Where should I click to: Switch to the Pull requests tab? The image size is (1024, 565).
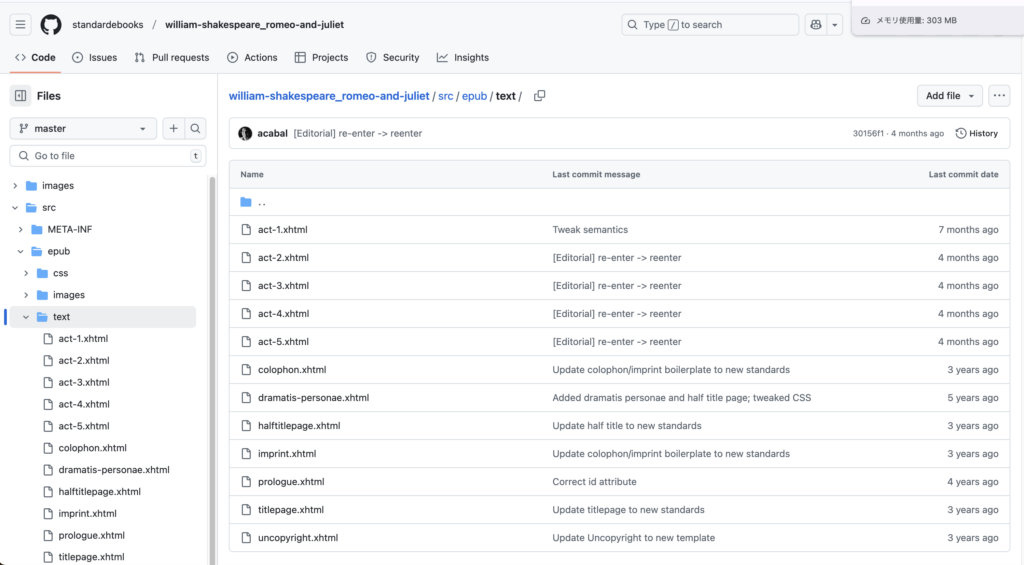172,57
